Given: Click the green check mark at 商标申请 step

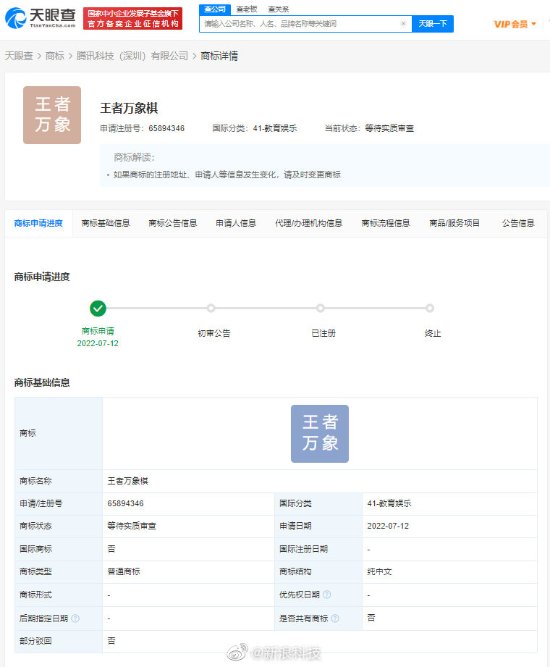Looking at the screenshot, I should point(98,308).
